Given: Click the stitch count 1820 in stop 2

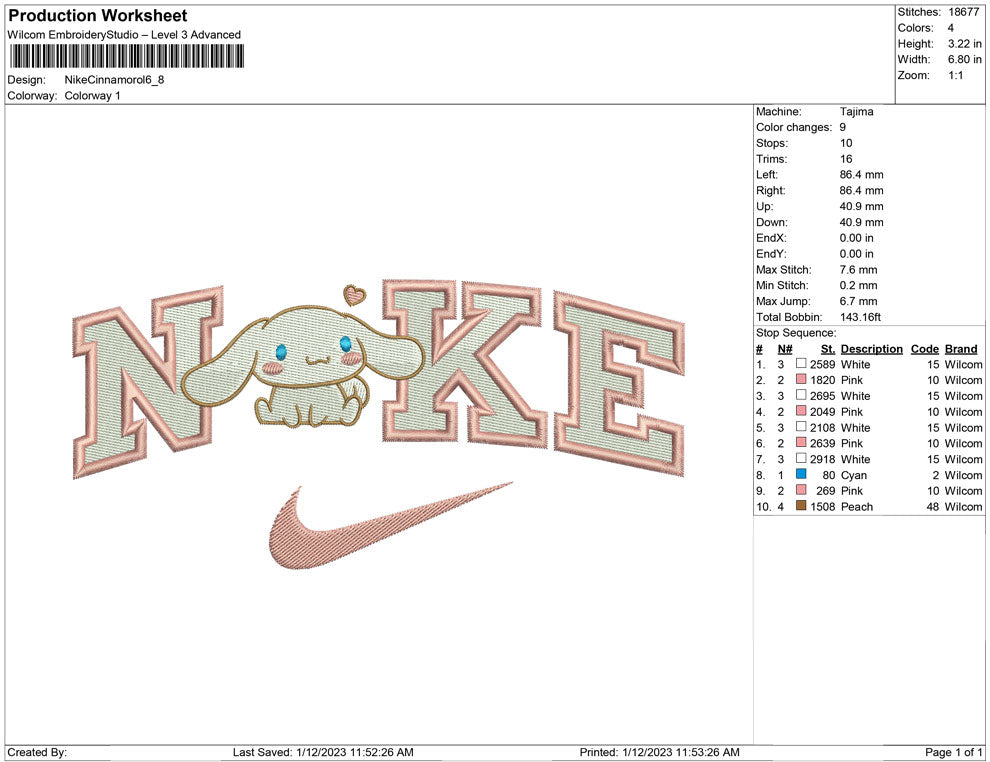Looking at the screenshot, I should click(x=823, y=380).
